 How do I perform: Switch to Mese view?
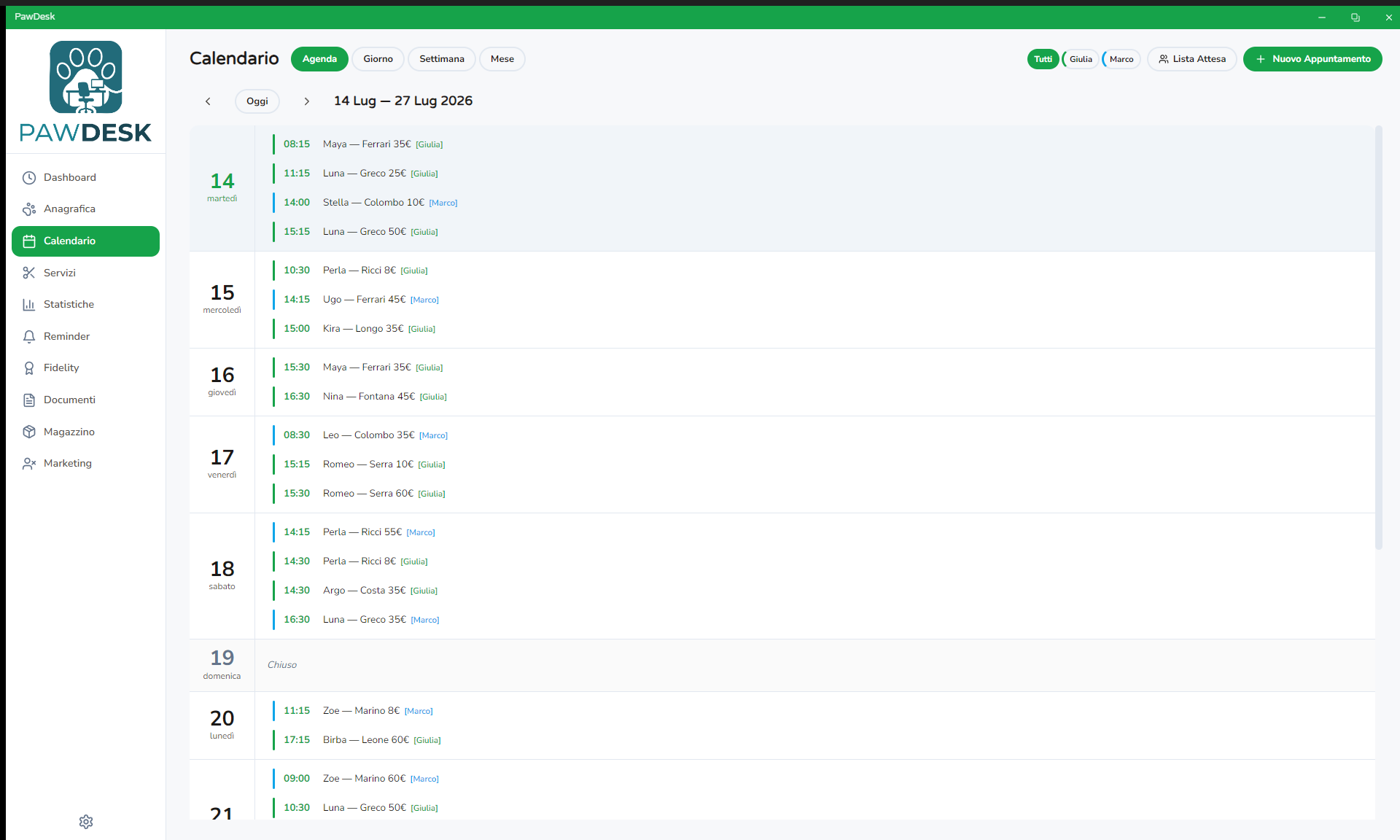(502, 59)
